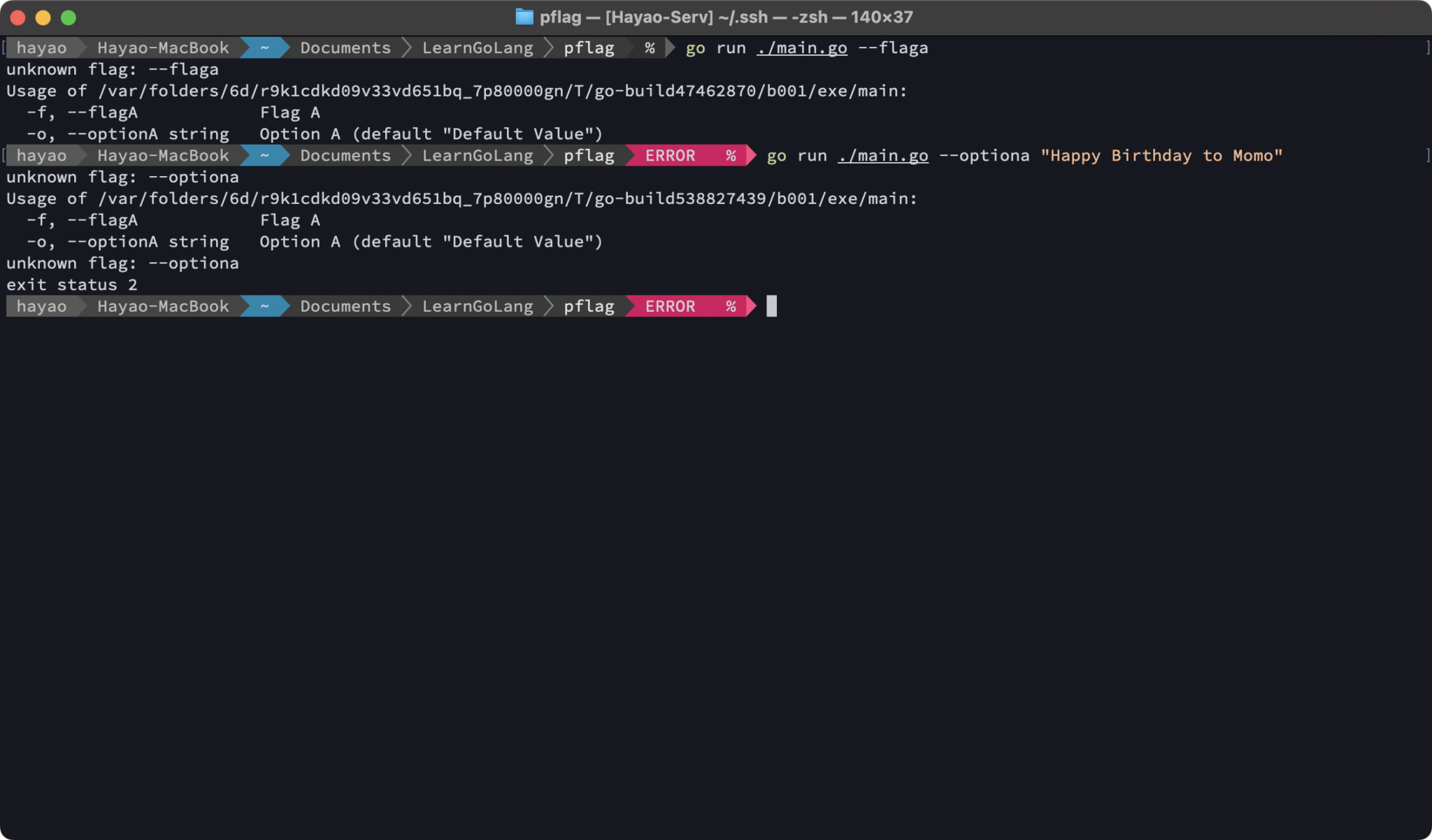Click the underlined ./main.go in the first command
The height and width of the screenshot is (840, 1432).
(x=801, y=48)
